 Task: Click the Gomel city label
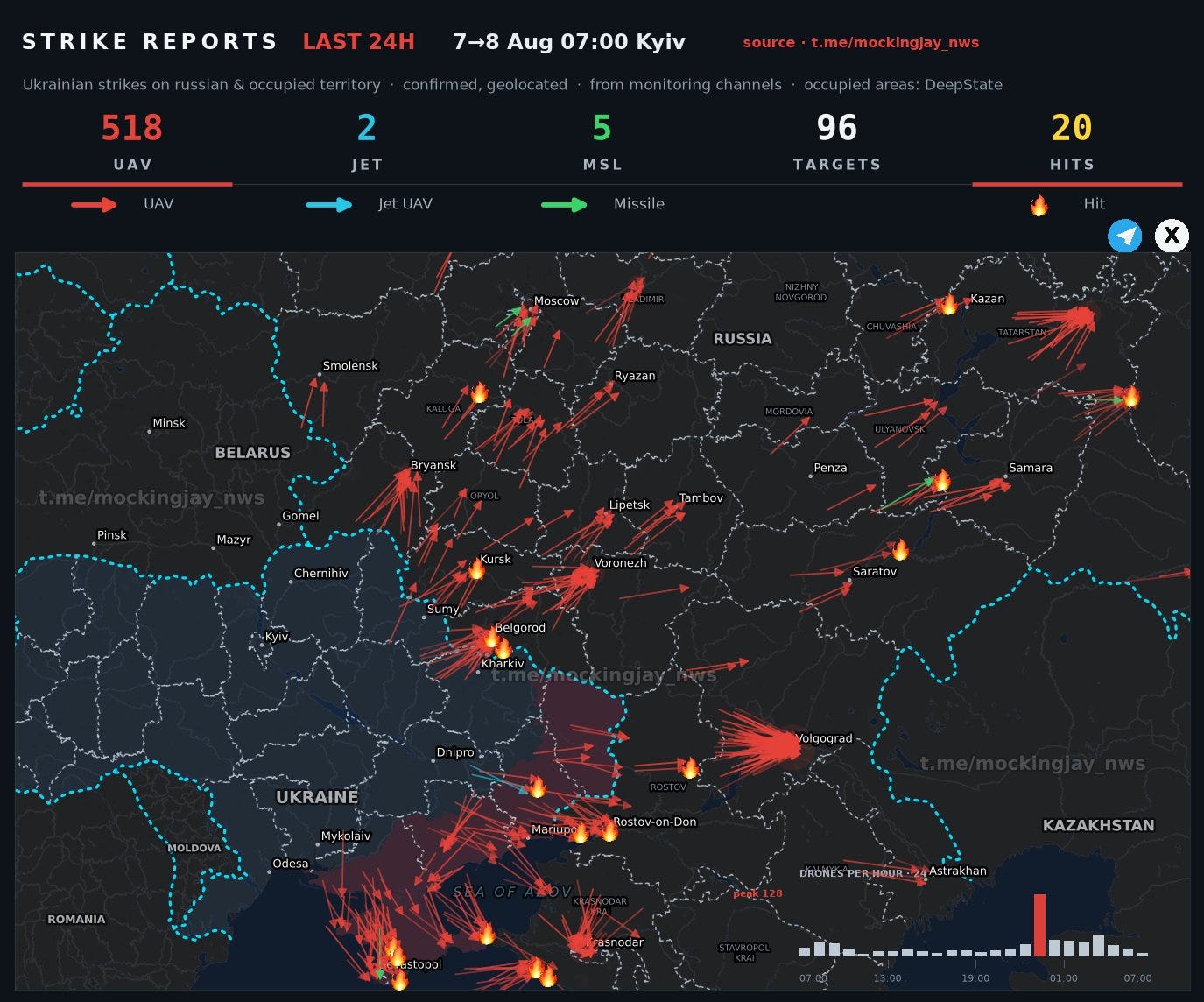click(x=300, y=516)
